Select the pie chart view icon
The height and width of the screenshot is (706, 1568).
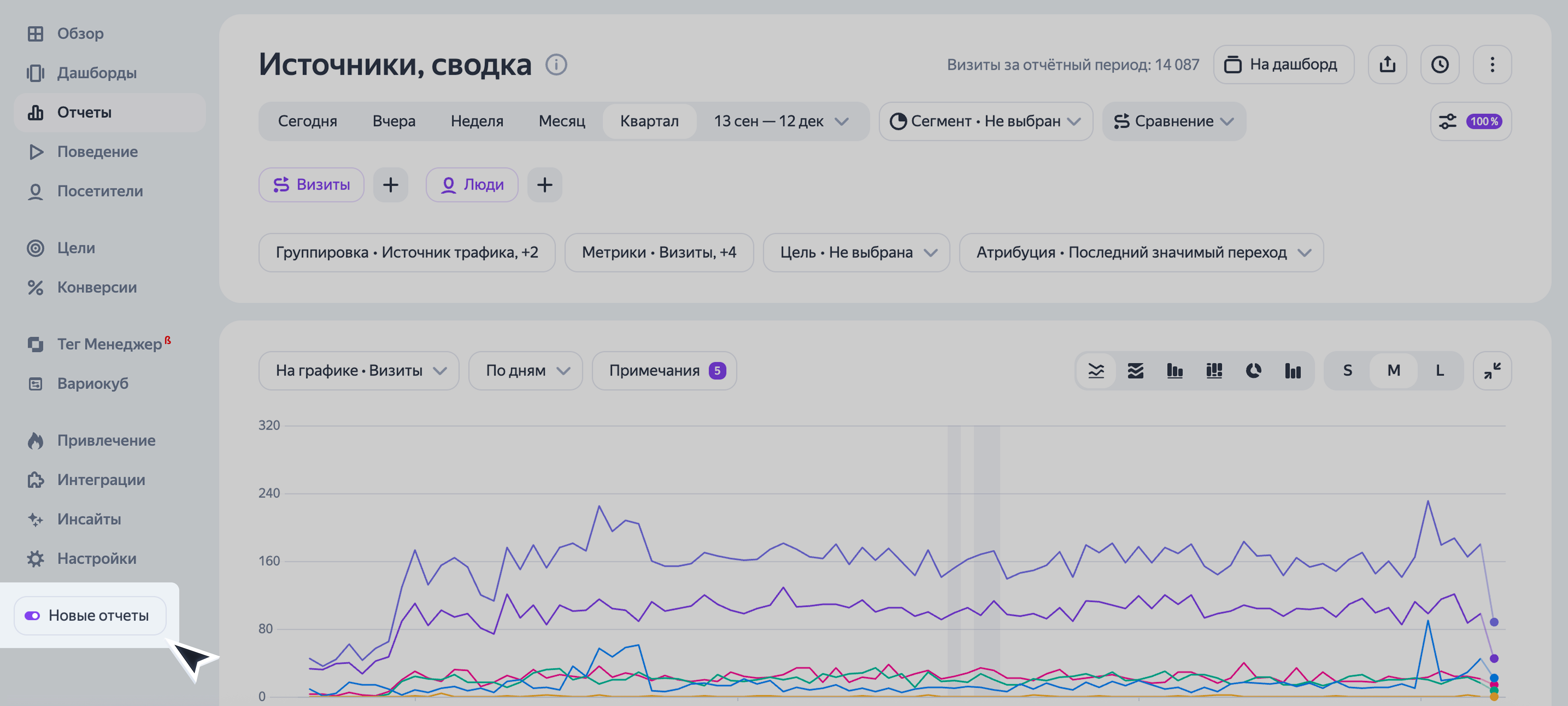coord(1253,370)
